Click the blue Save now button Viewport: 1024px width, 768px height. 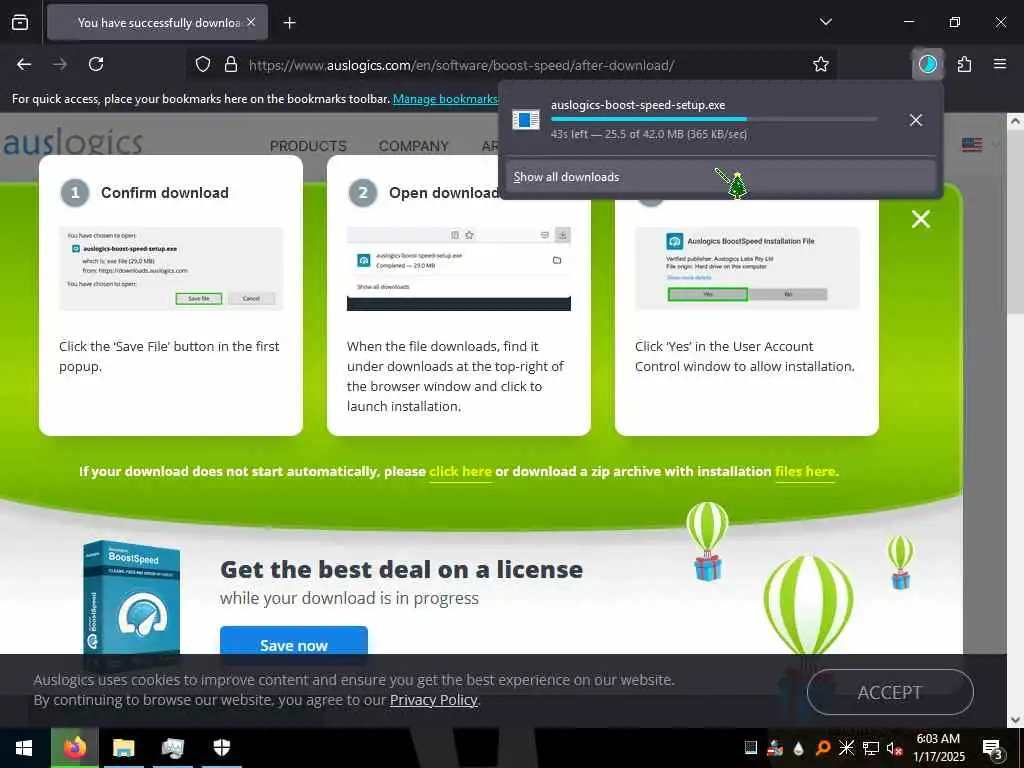(294, 641)
